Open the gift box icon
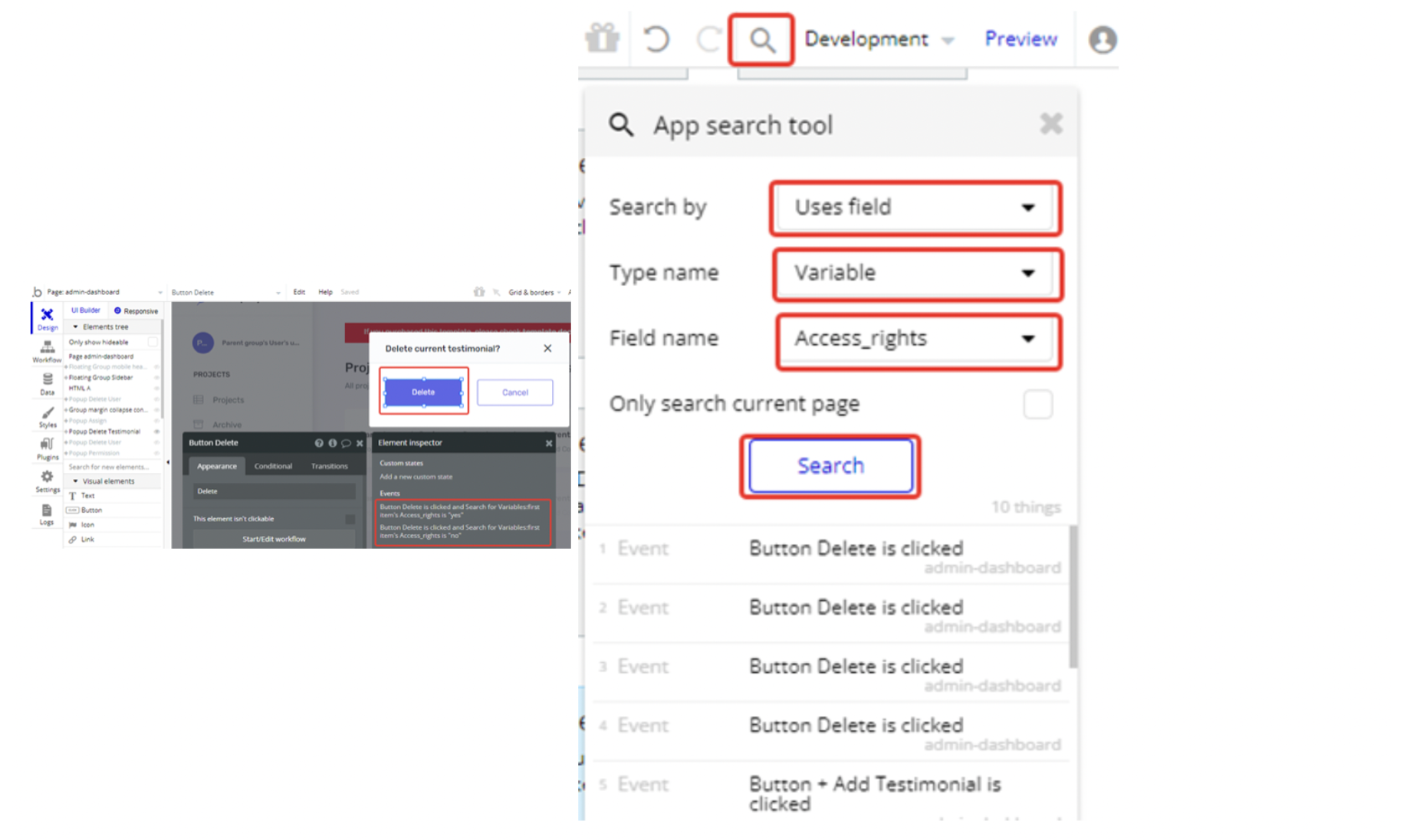The width and height of the screenshot is (1403, 840). [602, 38]
